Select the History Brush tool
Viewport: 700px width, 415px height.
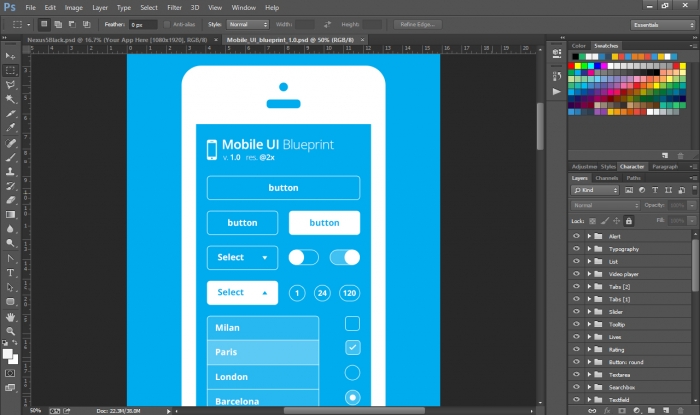click(x=10, y=186)
